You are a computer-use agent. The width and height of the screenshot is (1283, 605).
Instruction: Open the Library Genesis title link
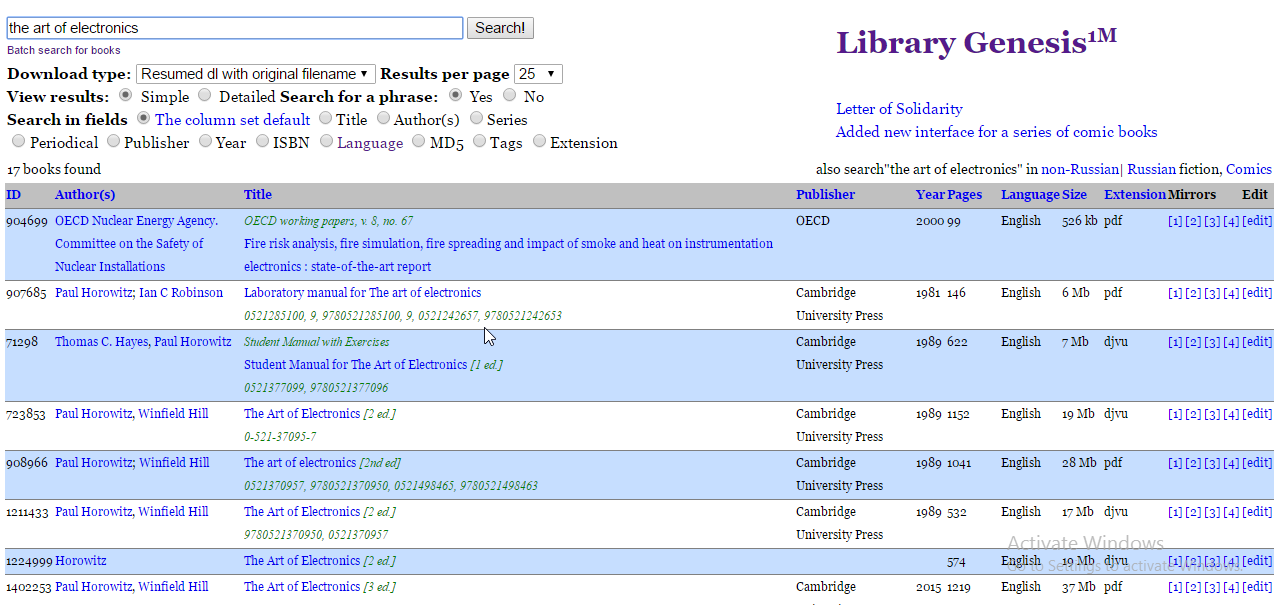(976, 42)
